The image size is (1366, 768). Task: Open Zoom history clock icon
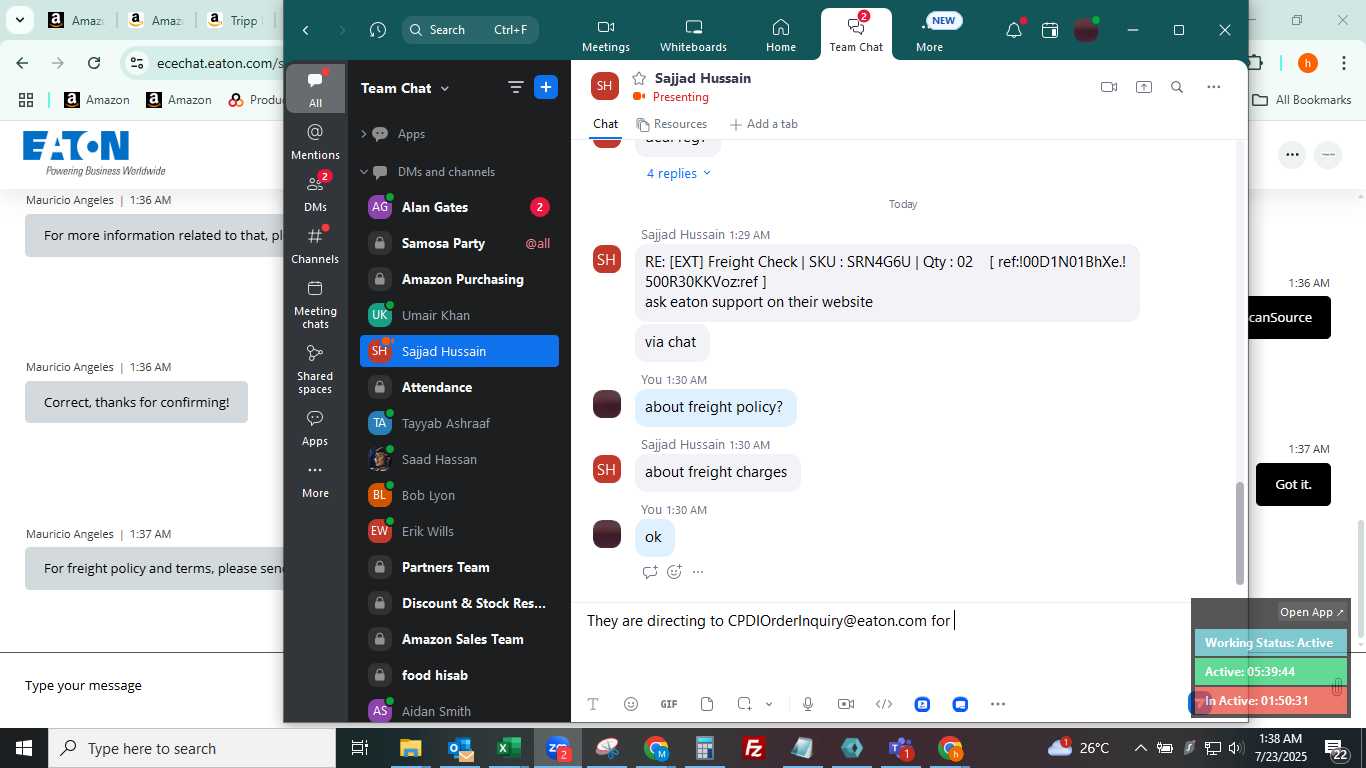point(377,30)
